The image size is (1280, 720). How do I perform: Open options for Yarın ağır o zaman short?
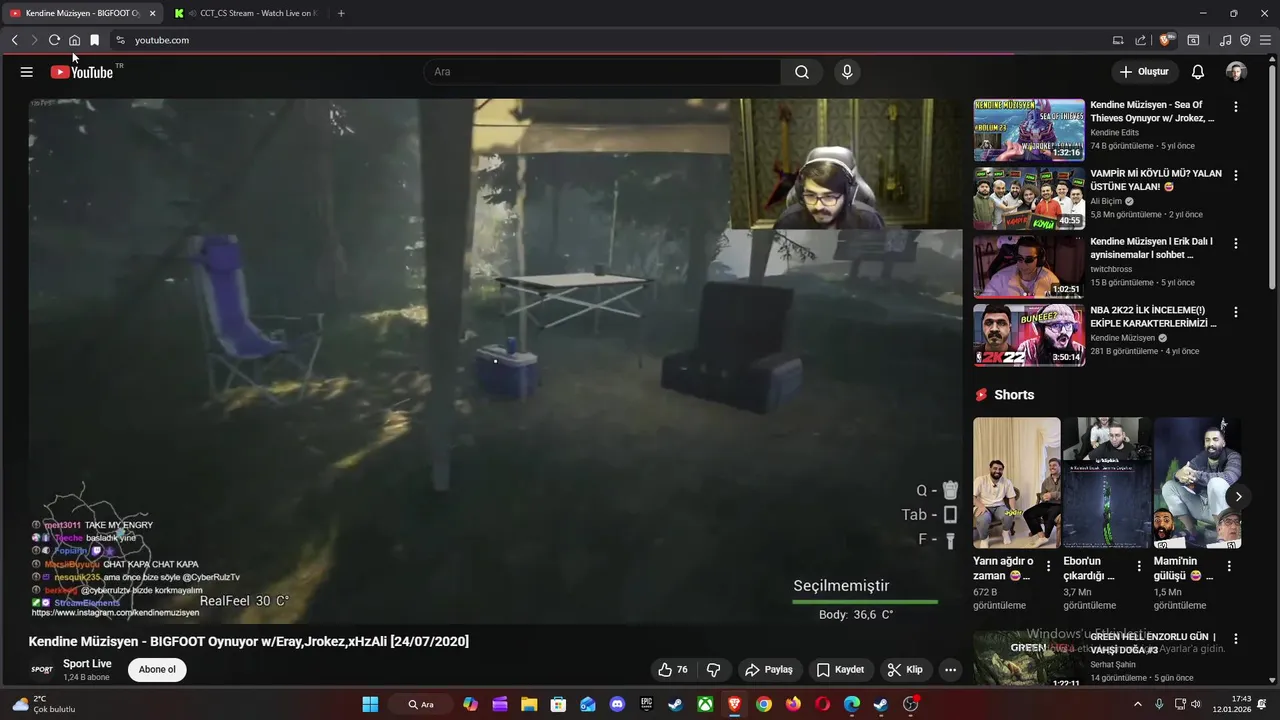tap(1048, 566)
